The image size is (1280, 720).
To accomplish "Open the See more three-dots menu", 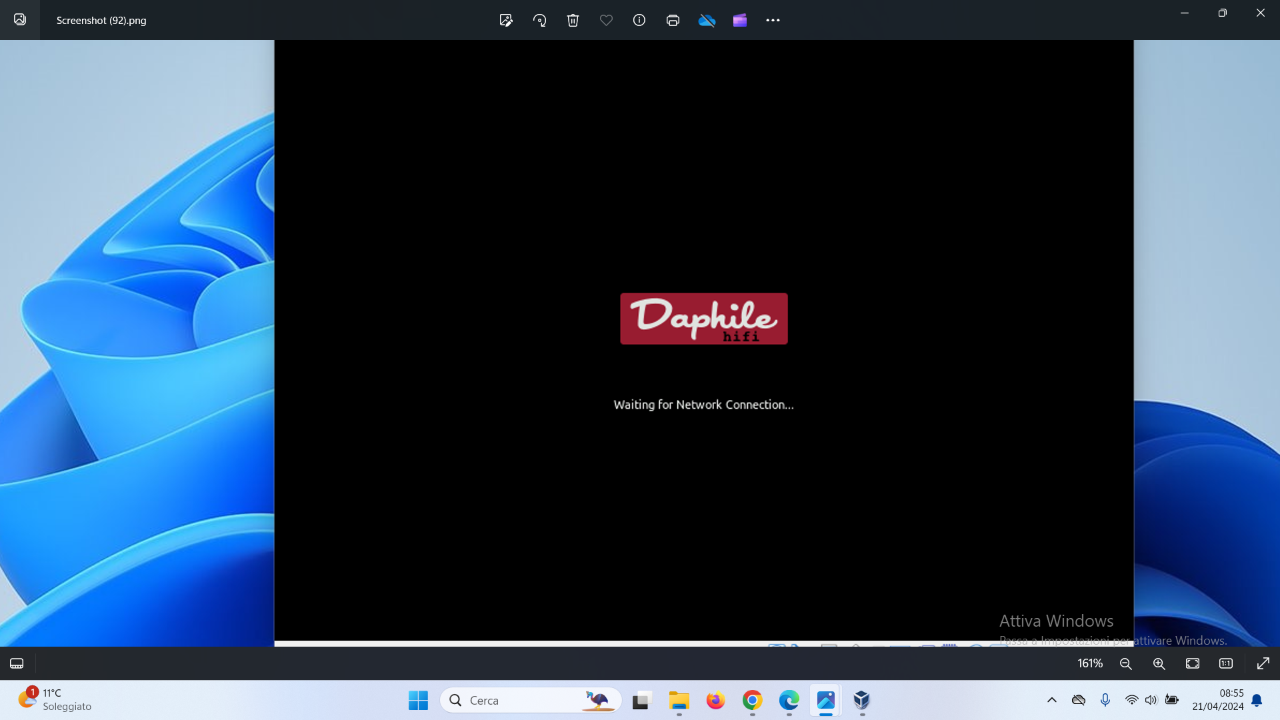I will point(773,20).
